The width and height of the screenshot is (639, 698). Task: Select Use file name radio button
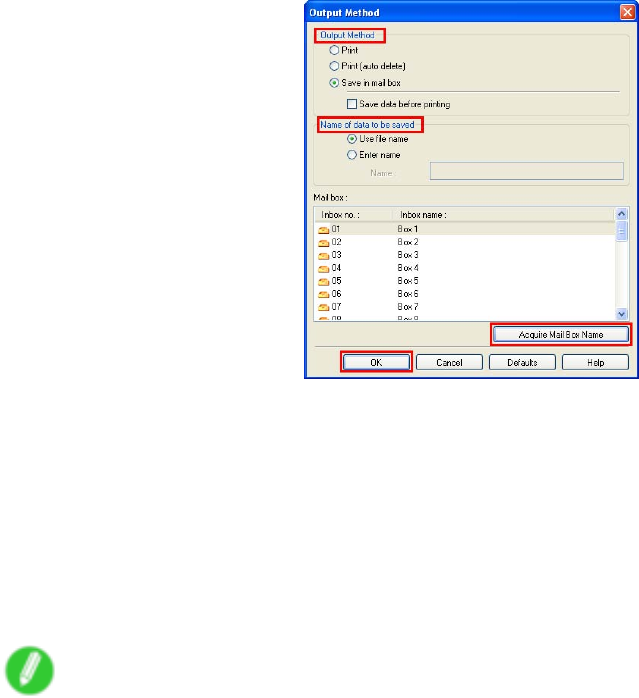tap(352, 139)
